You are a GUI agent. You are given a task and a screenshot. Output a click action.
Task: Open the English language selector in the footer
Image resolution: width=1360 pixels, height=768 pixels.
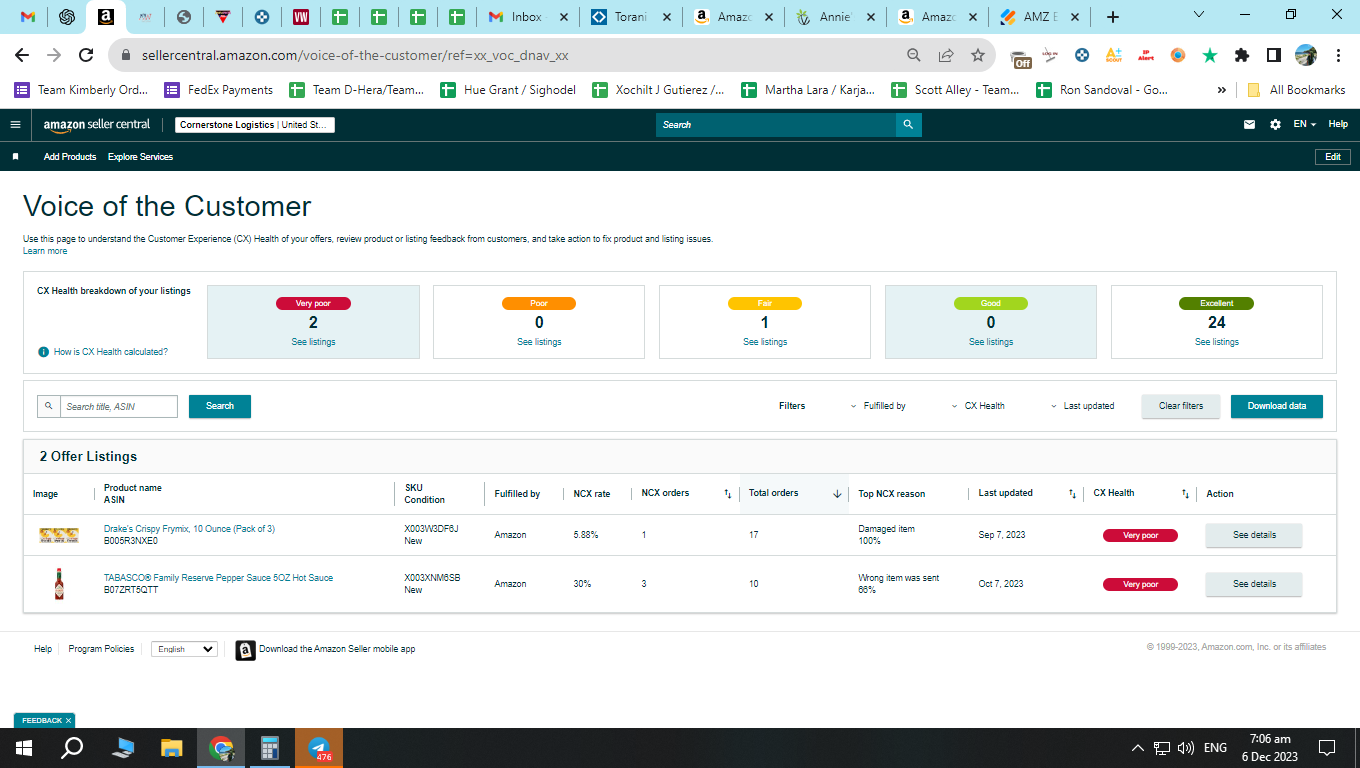tap(184, 649)
